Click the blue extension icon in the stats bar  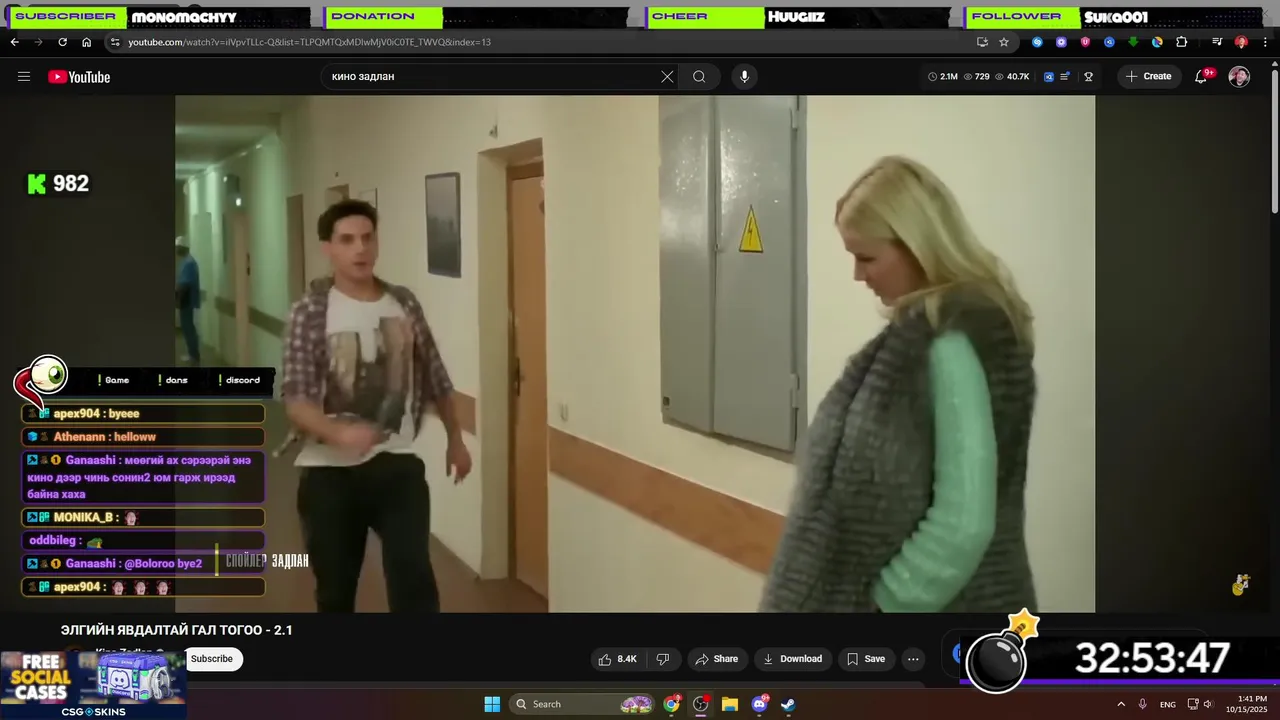pos(1049,77)
